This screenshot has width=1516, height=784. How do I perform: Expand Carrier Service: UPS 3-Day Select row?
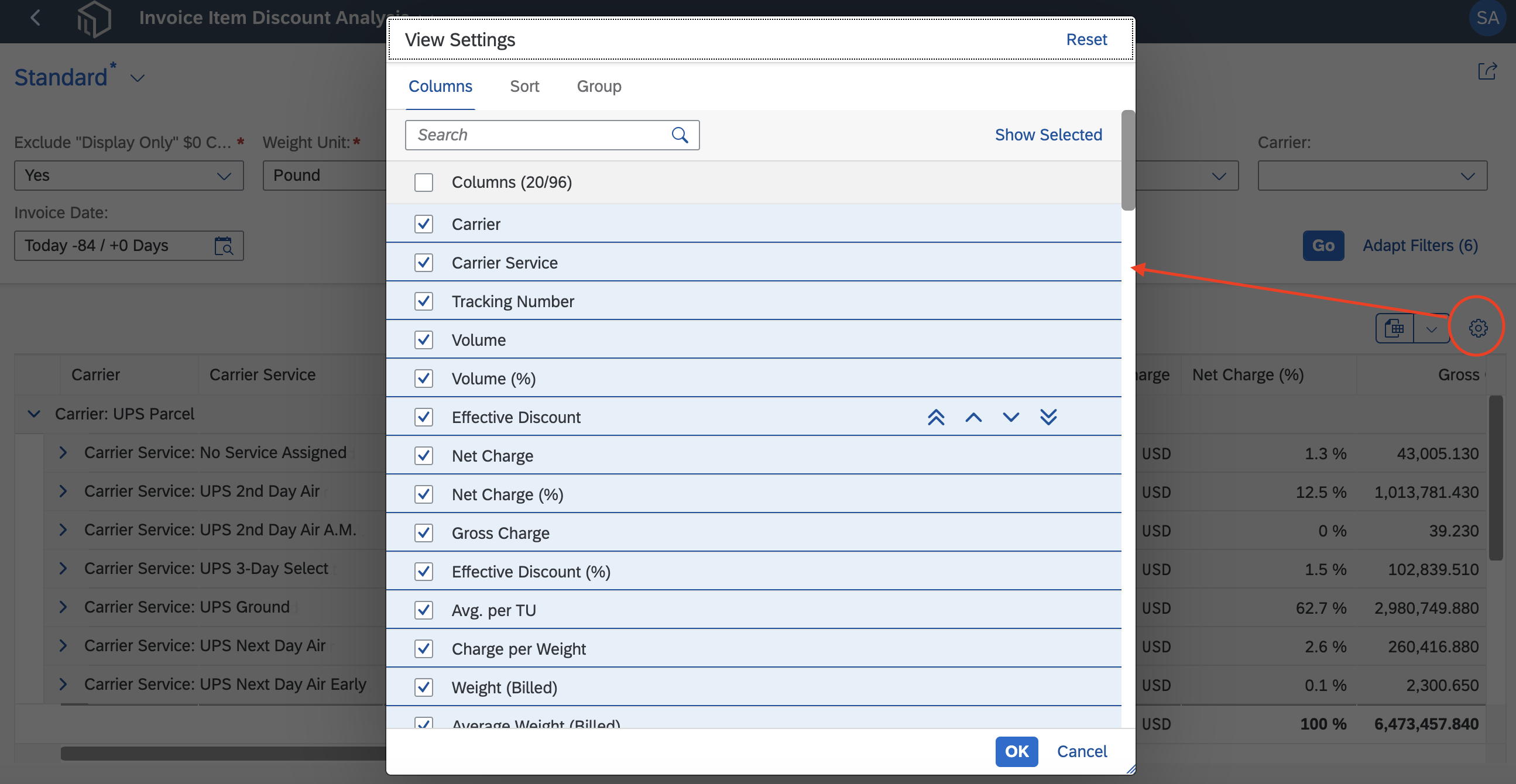63,568
